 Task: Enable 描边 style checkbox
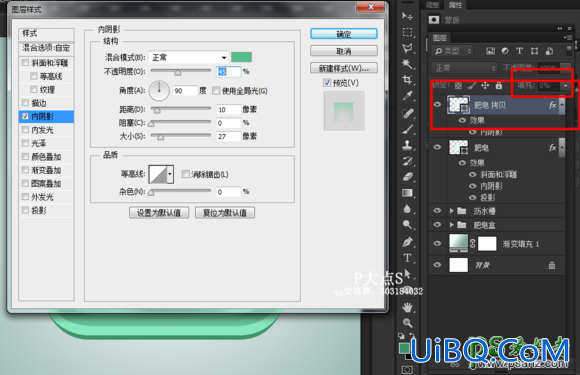click(25, 102)
